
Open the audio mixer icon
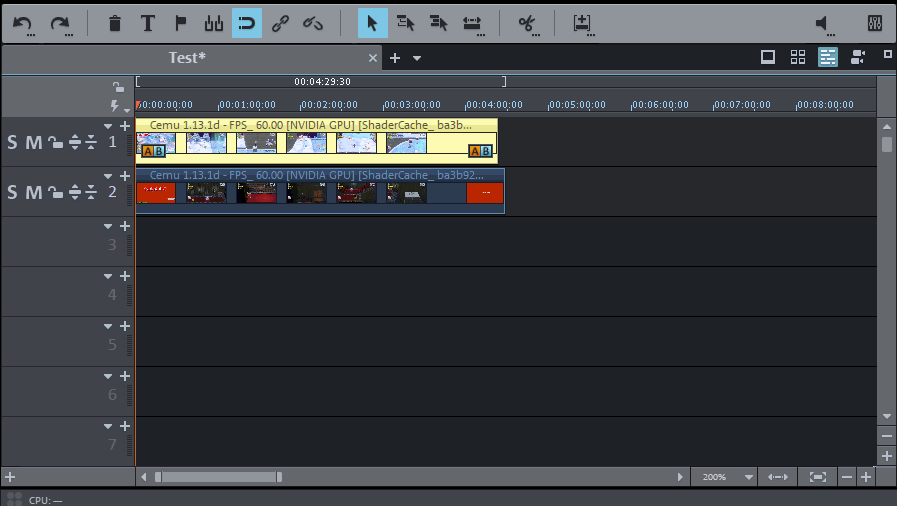click(875, 23)
